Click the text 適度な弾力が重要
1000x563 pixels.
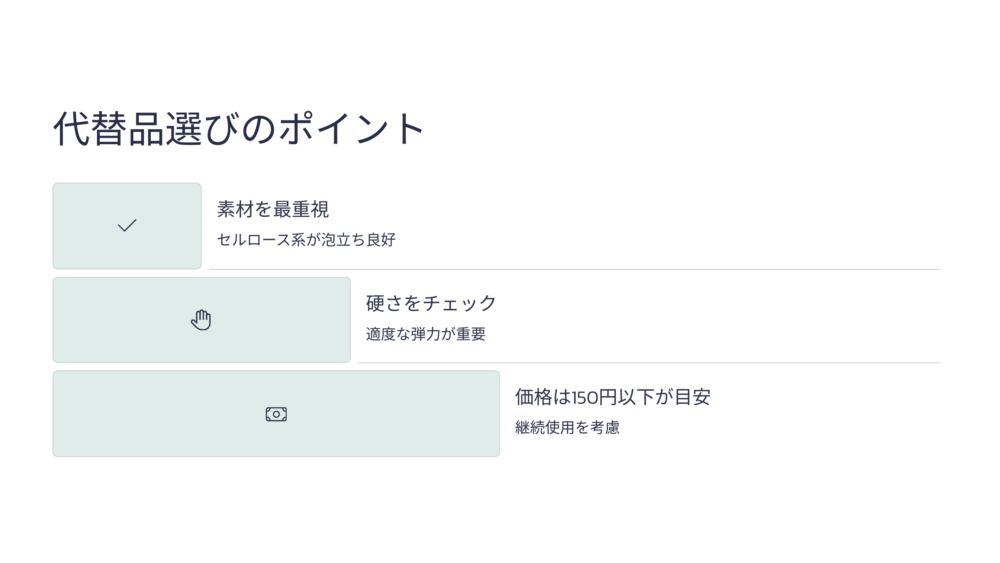tap(426, 333)
